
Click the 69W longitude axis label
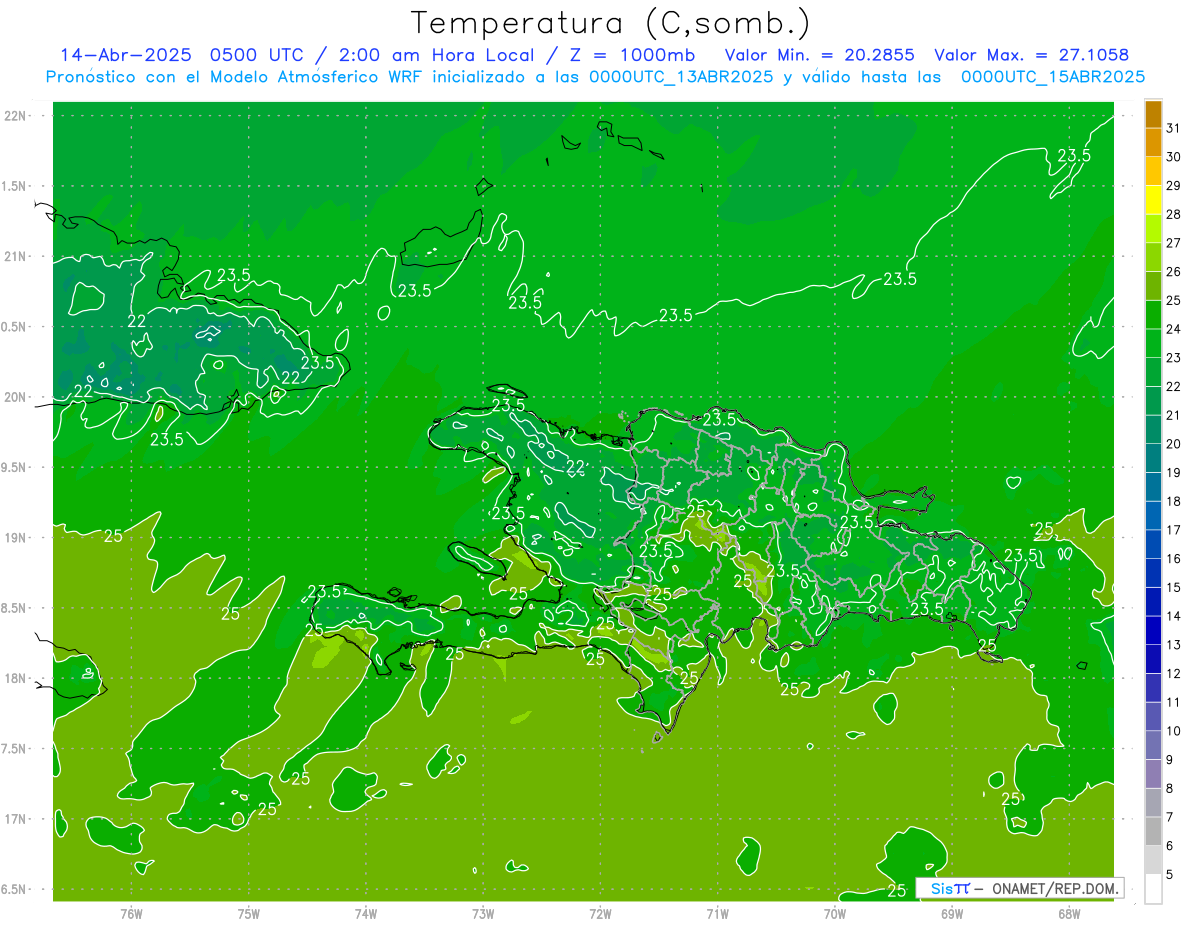click(x=952, y=913)
